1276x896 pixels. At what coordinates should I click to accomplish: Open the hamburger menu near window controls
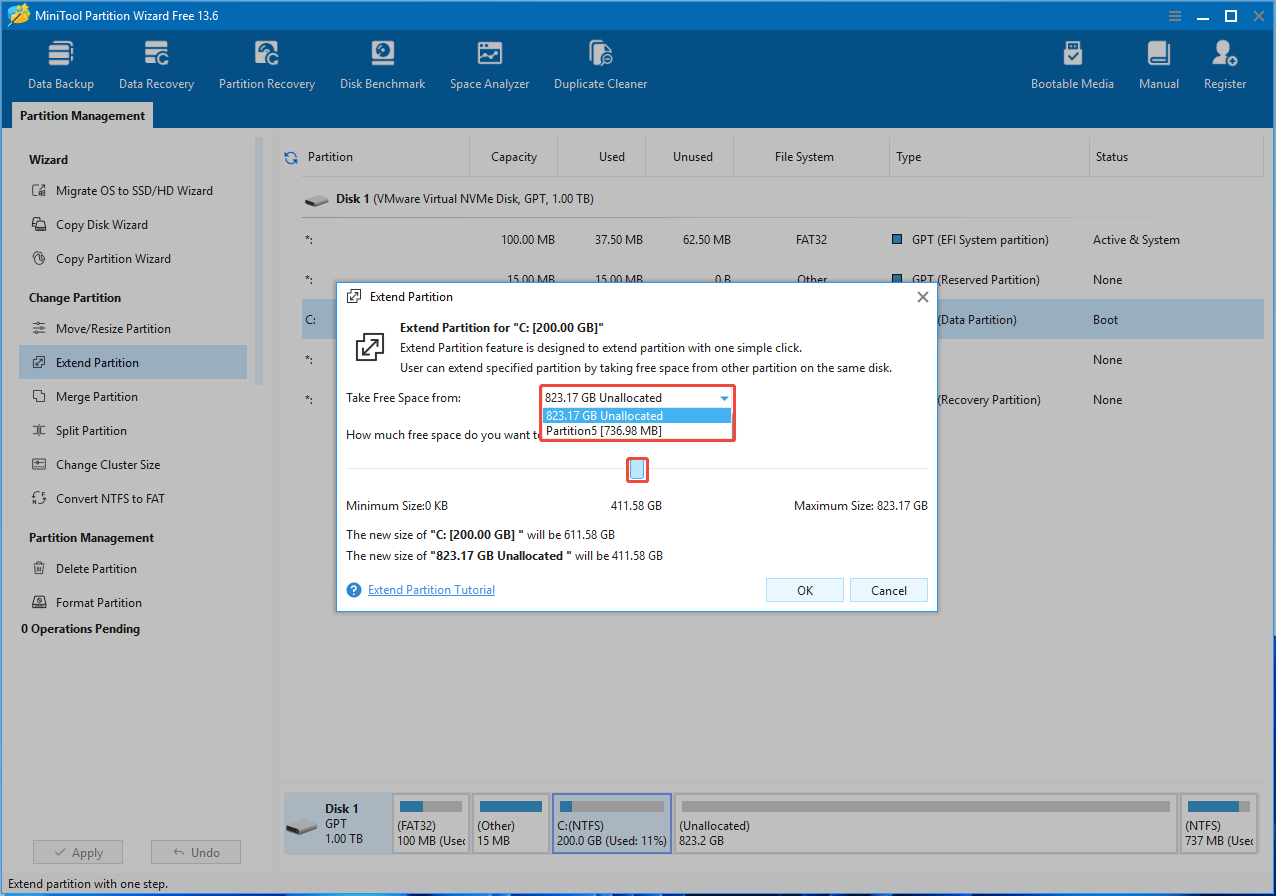coord(1174,15)
